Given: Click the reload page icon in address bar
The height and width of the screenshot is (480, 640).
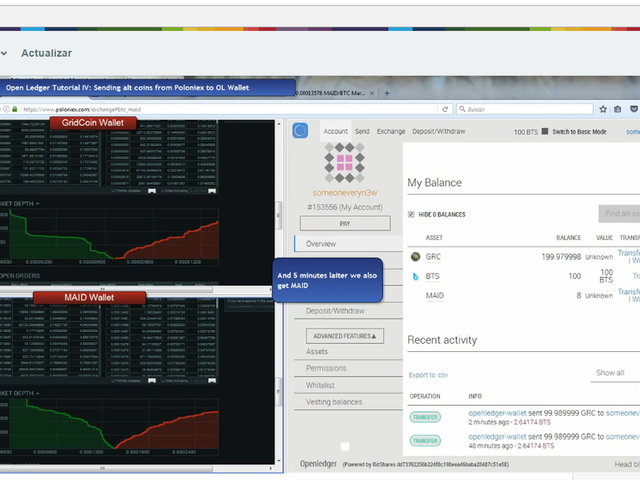Looking at the screenshot, I should click(x=443, y=108).
